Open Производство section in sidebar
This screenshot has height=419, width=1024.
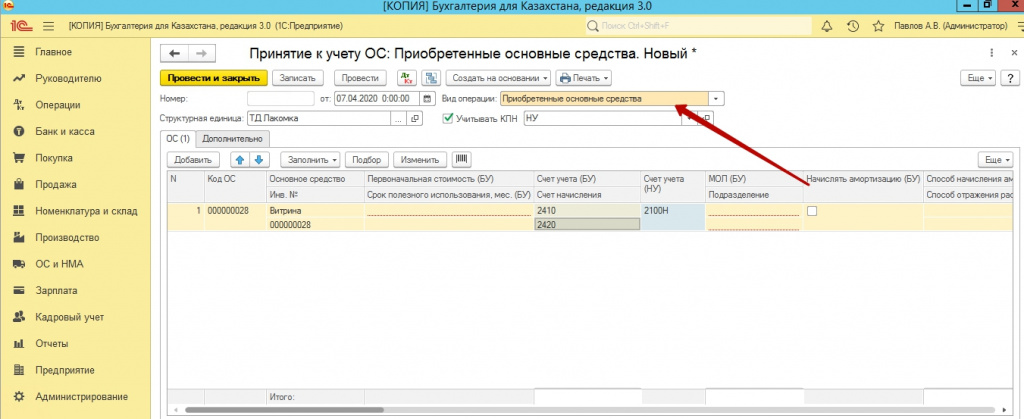click(67, 238)
